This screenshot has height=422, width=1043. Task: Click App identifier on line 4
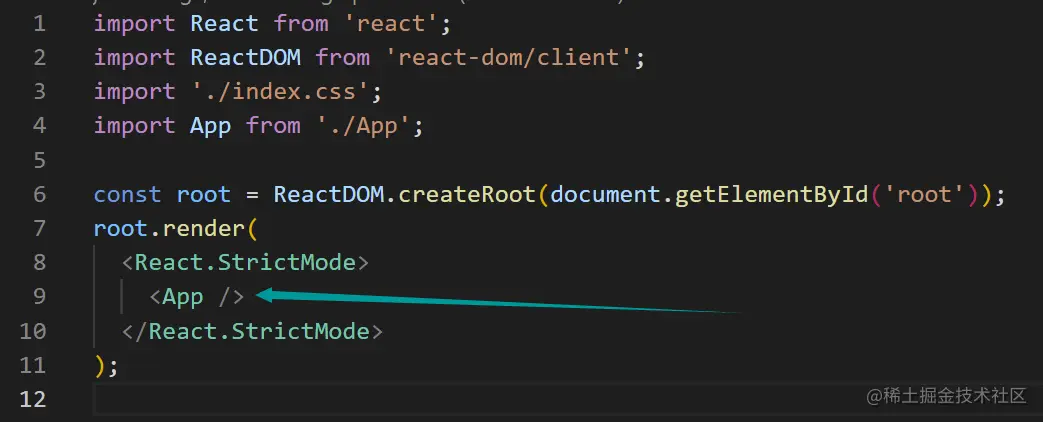coord(211,125)
